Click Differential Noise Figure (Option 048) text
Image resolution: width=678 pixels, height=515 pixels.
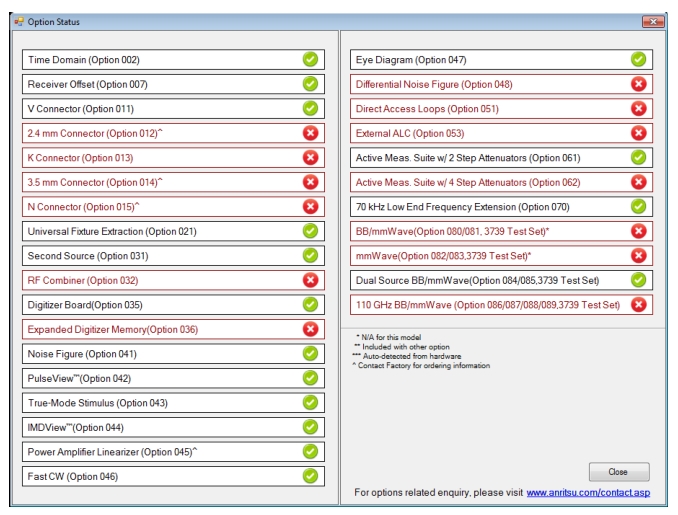[434, 84]
